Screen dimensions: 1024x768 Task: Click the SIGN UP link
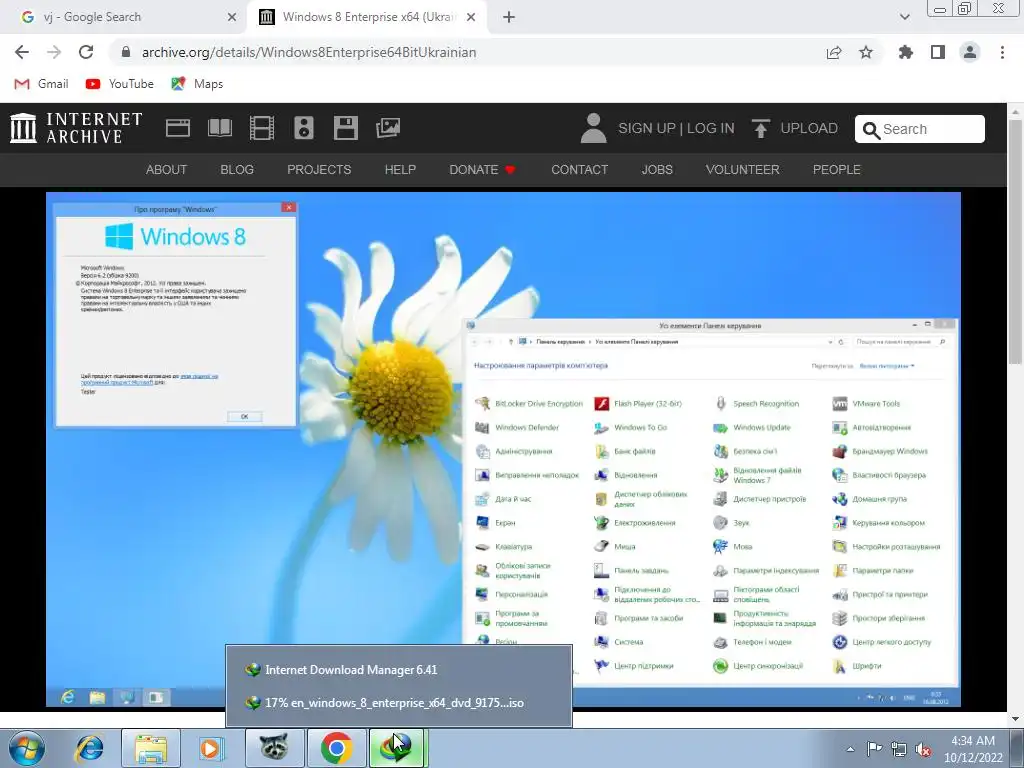[x=647, y=128]
